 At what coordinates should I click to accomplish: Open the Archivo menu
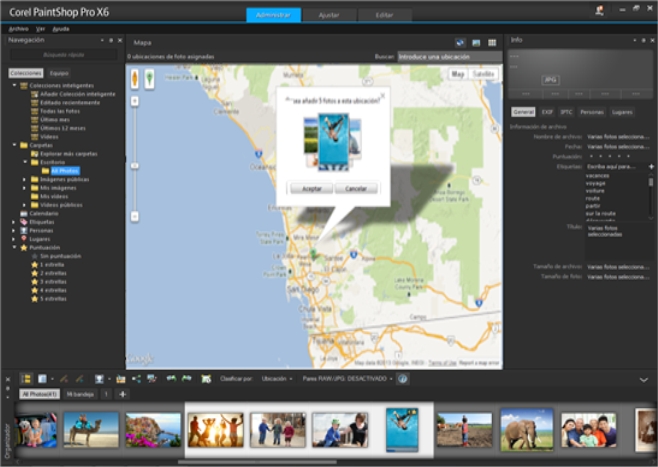coord(18,29)
